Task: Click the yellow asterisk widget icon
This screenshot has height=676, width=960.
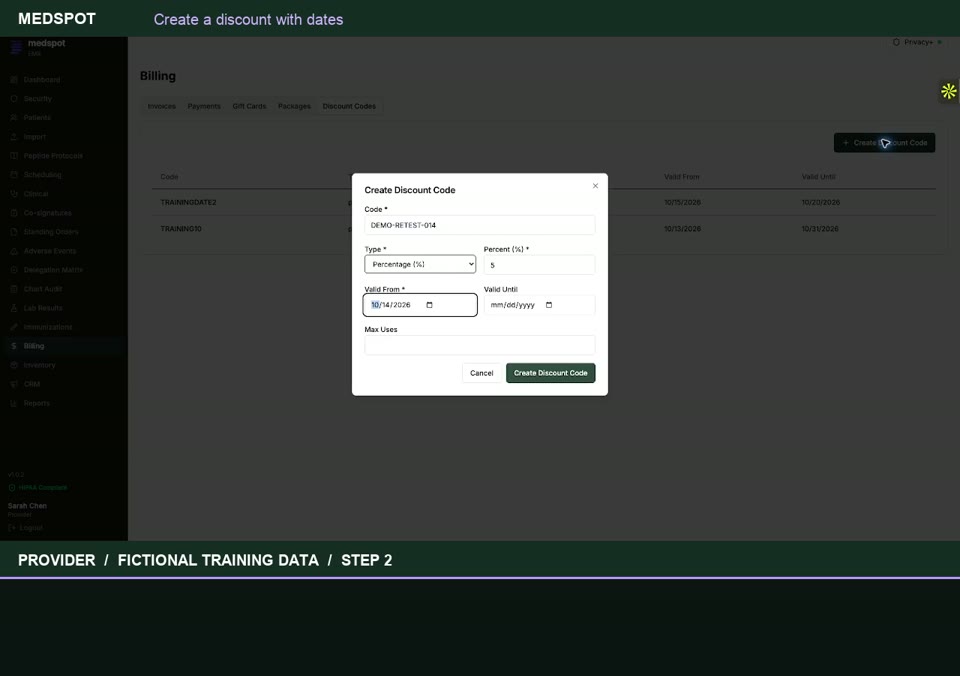Action: 948,91
